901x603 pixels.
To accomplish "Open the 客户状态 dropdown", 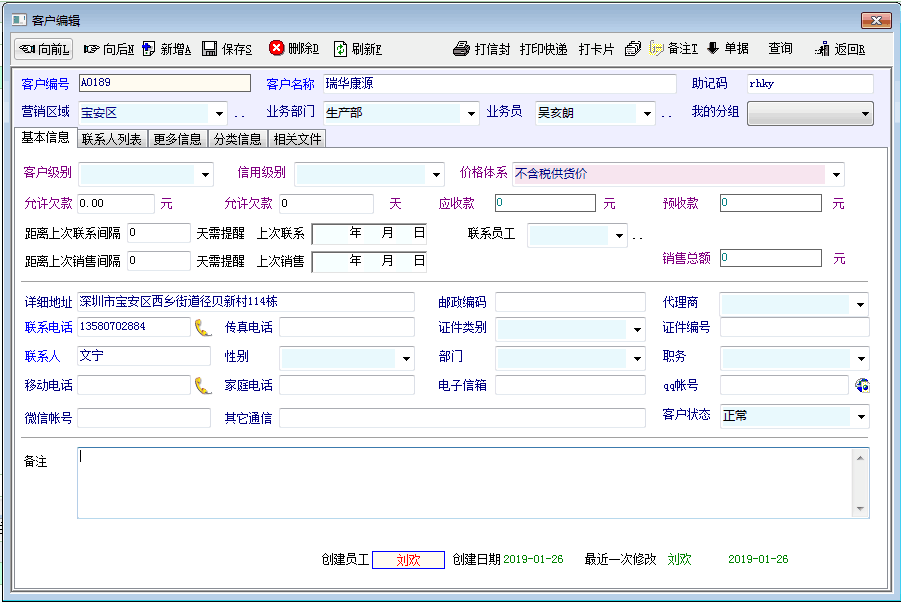I will pos(860,416).
